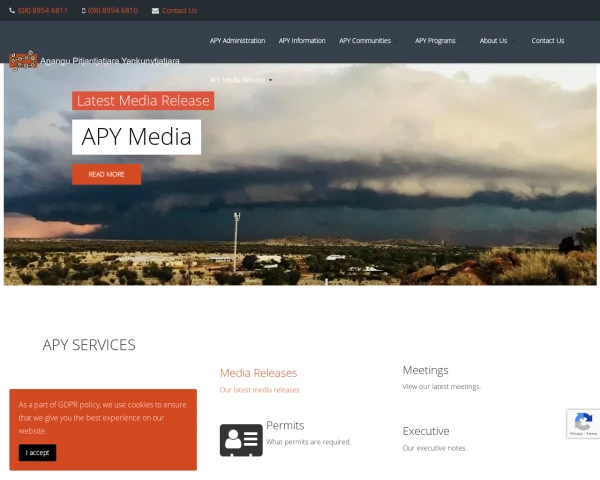Click the APY Media heading box
The image size is (600, 480).
136,137
